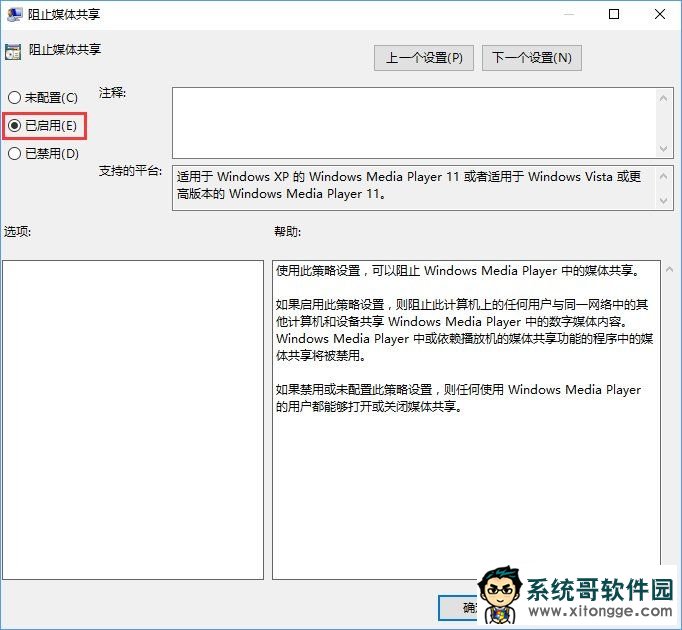
Task: Minimize the 阻止媒体共享 window
Action: (568, 14)
